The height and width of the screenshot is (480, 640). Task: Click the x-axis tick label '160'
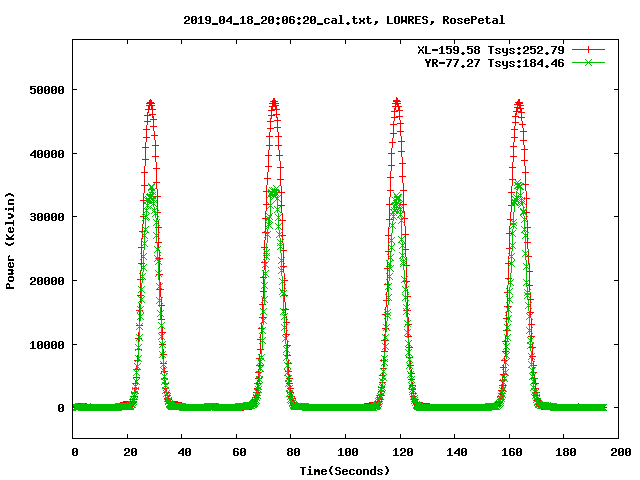(x=511, y=452)
